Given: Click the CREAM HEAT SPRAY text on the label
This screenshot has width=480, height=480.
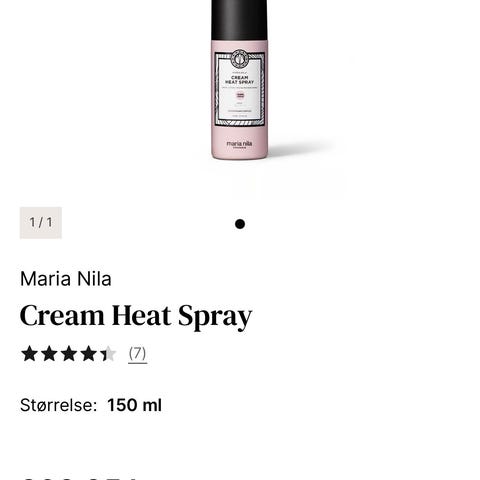Looking at the screenshot, I should tap(239, 80).
